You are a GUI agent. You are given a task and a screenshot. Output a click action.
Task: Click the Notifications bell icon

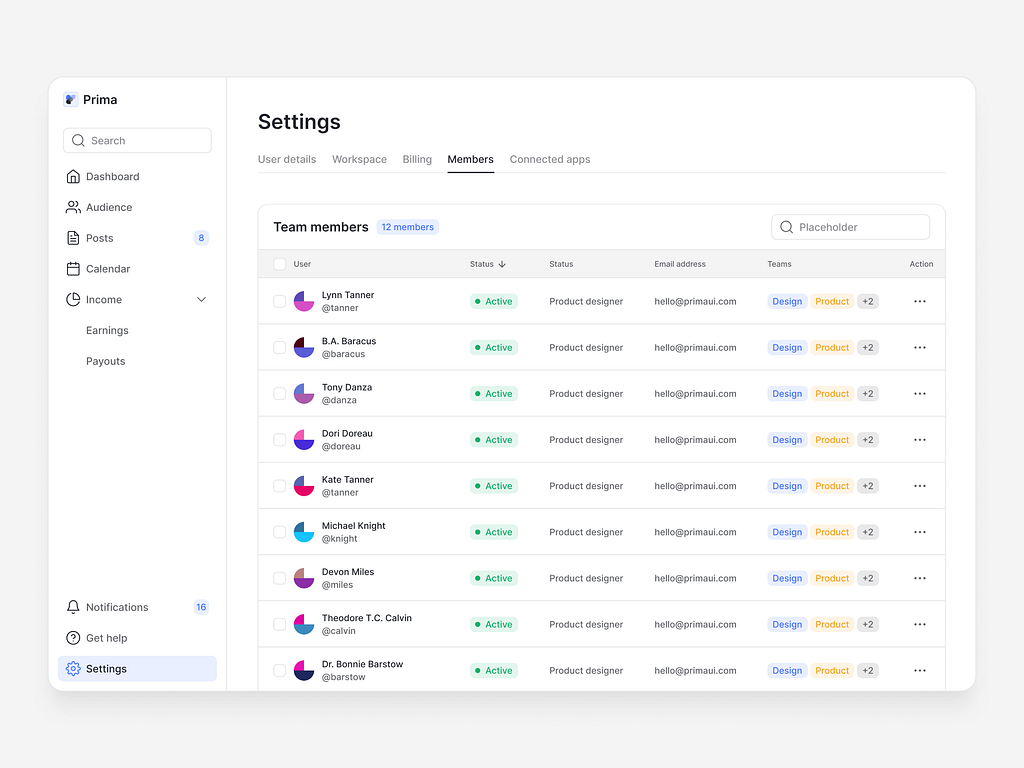click(x=72, y=607)
